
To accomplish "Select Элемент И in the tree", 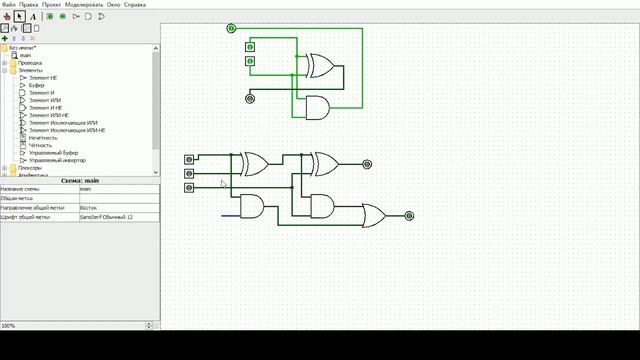I will click(42, 93).
